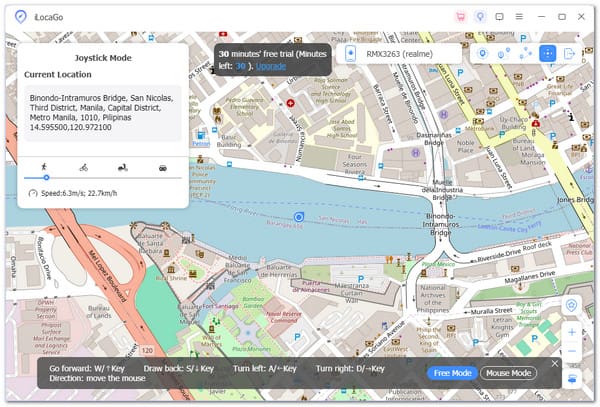This screenshot has height=407, width=600.
Task: Close the keyboard instructions bar
Action: (x=555, y=363)
